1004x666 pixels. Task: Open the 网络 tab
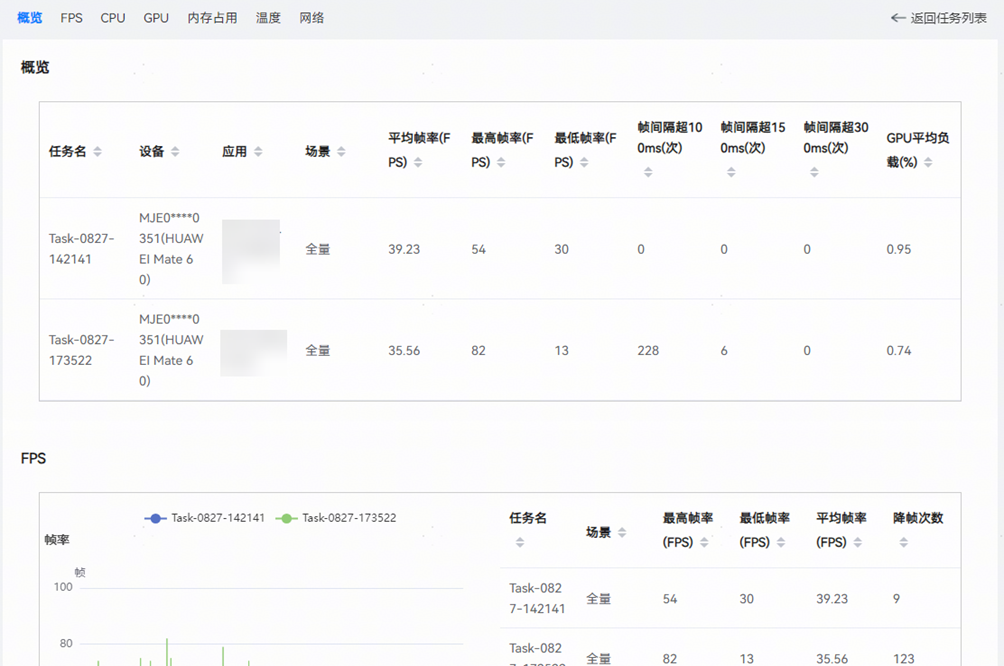click(x=312, y=18)
